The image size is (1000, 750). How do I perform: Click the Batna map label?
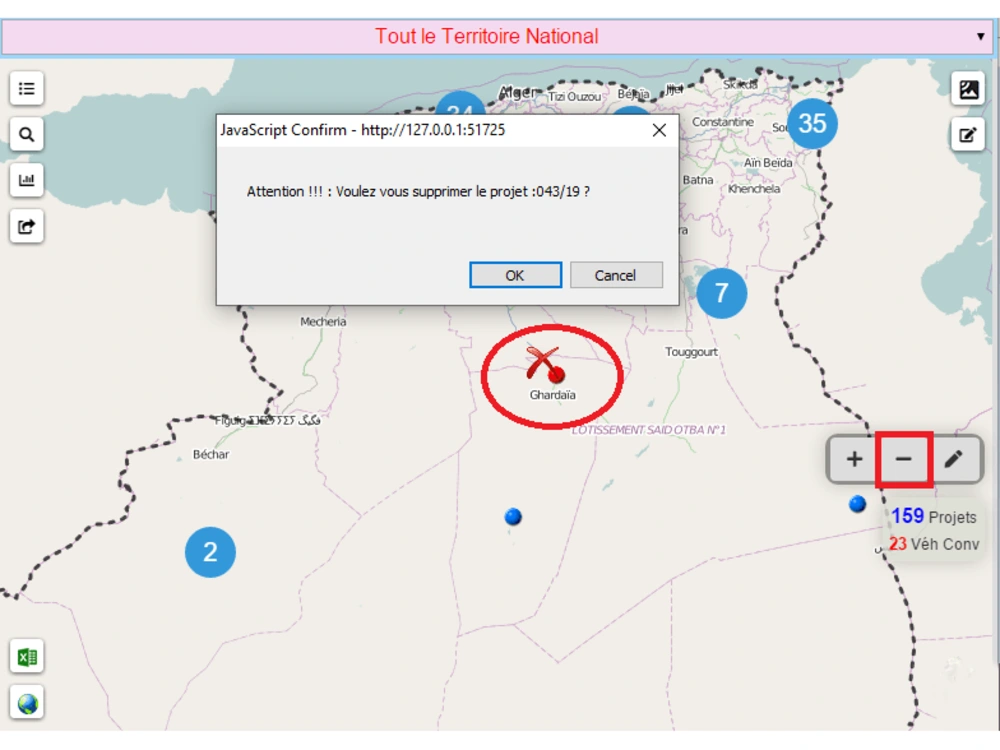698,180
